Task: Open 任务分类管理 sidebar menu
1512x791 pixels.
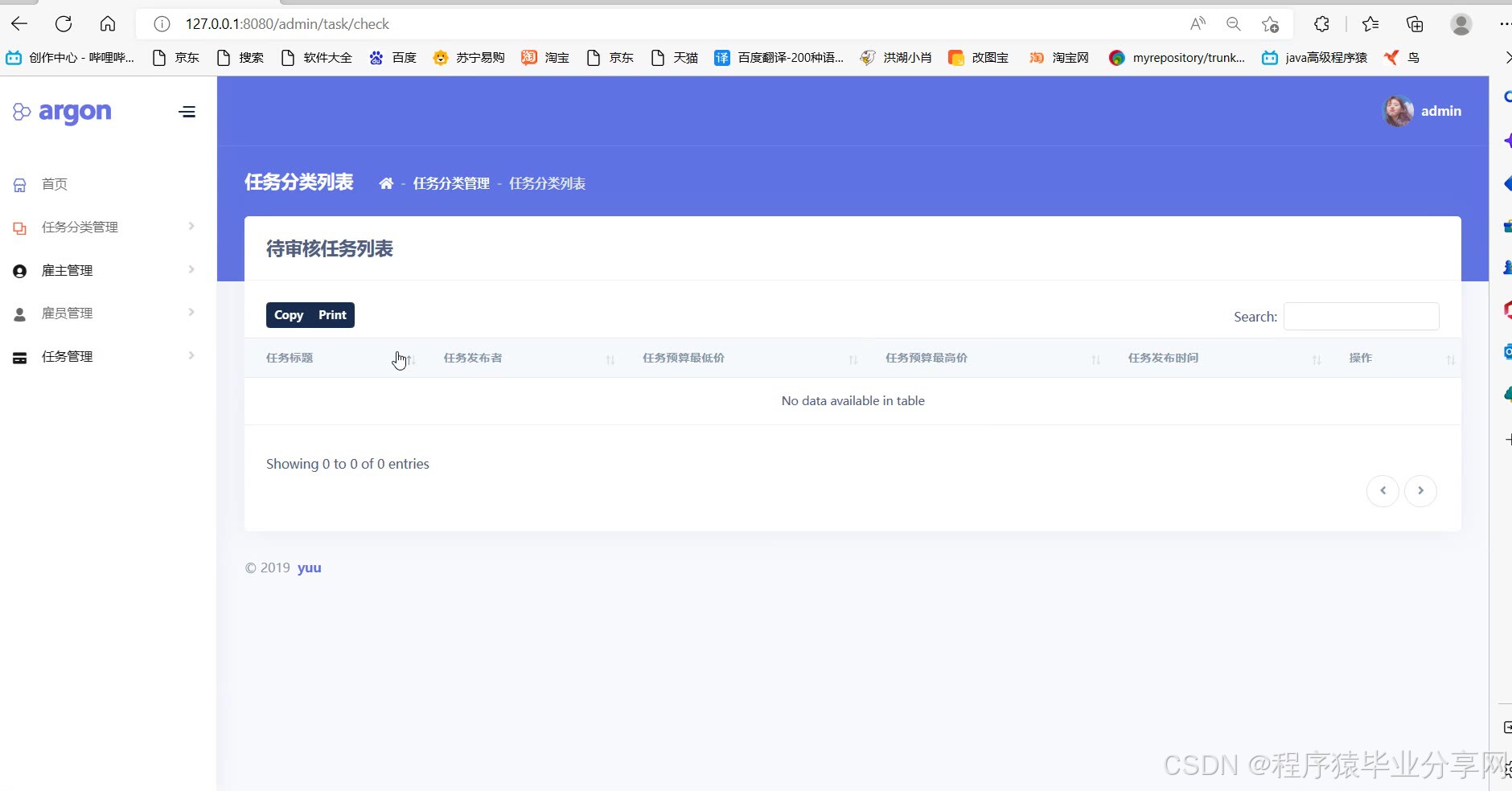Action: coord(80,227)
